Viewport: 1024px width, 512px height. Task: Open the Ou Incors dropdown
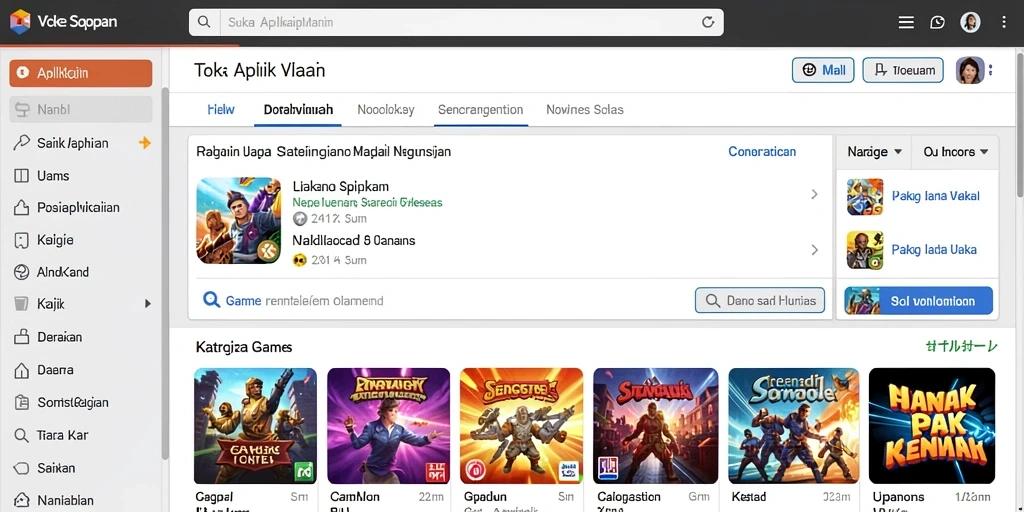pyautogui.click(x=955, y=152)
